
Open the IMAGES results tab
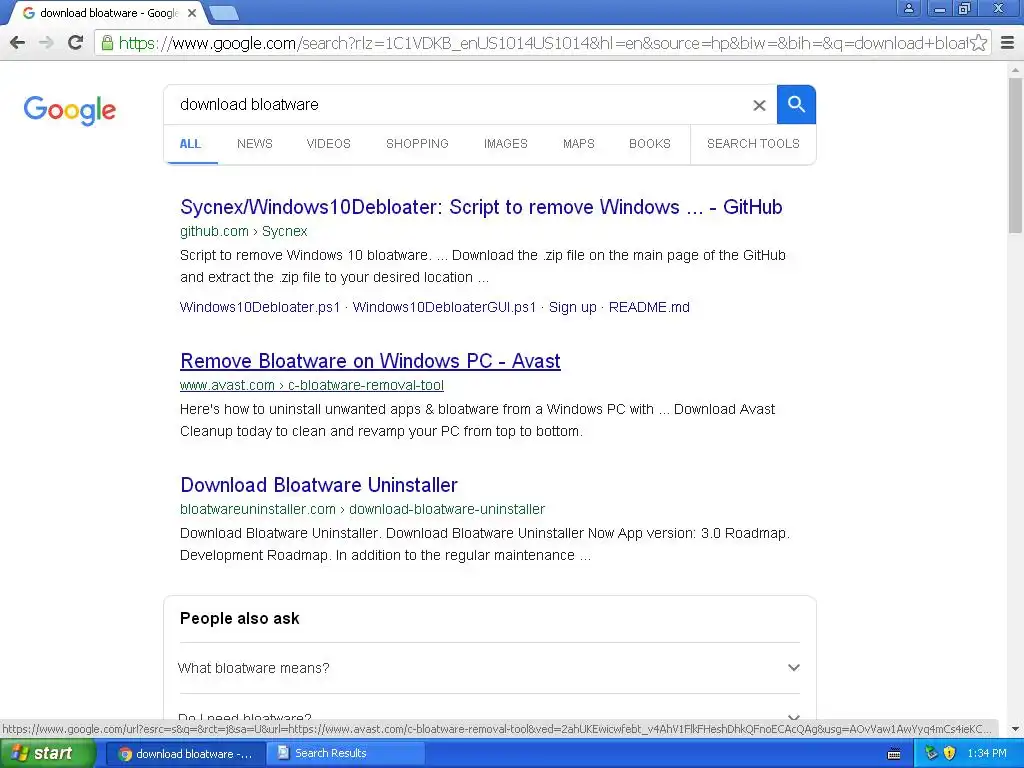[x=505, y=144]
